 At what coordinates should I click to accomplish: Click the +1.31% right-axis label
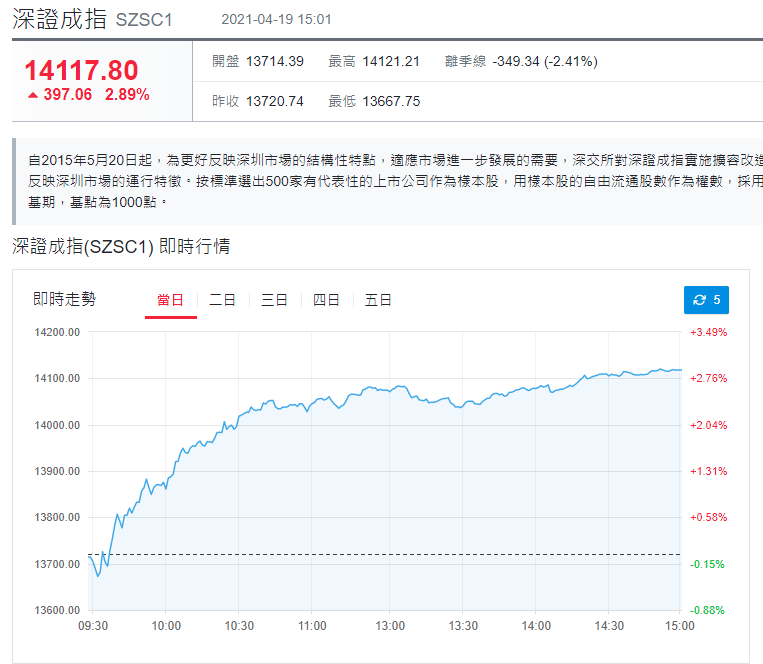click(708, 471)
